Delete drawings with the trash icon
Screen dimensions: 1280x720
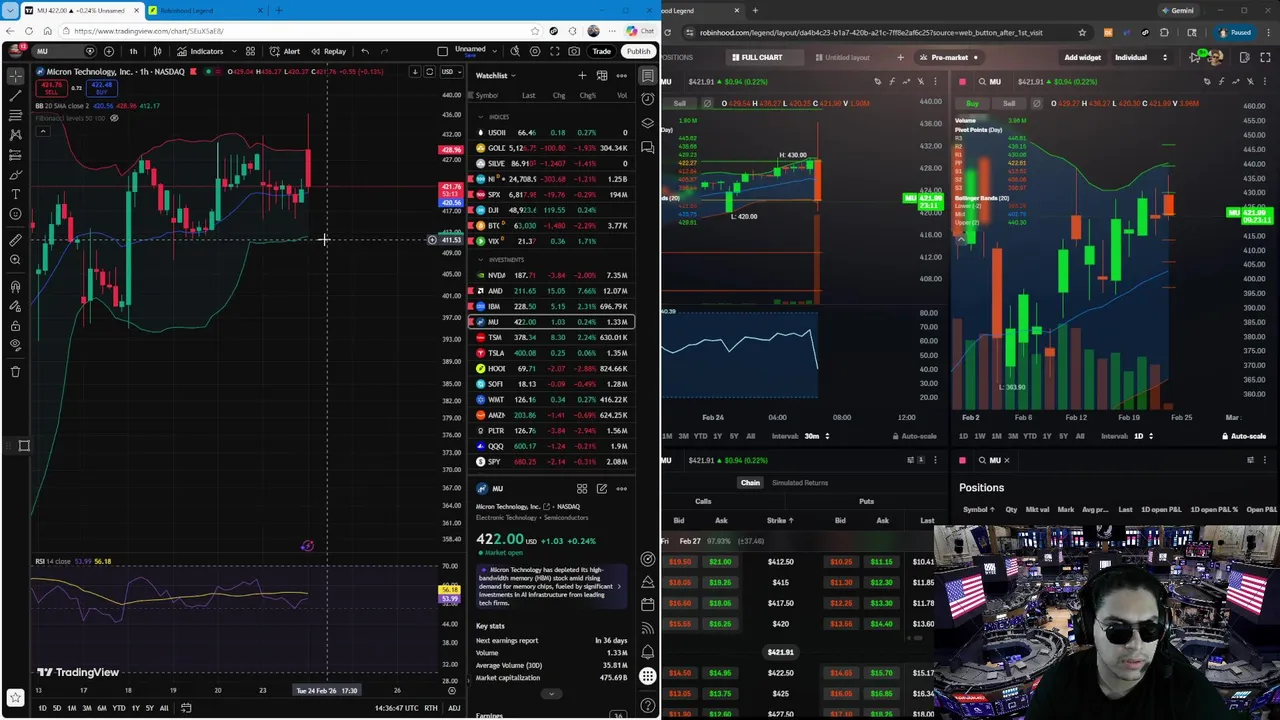pyautogui.click(x=15, y=371)
